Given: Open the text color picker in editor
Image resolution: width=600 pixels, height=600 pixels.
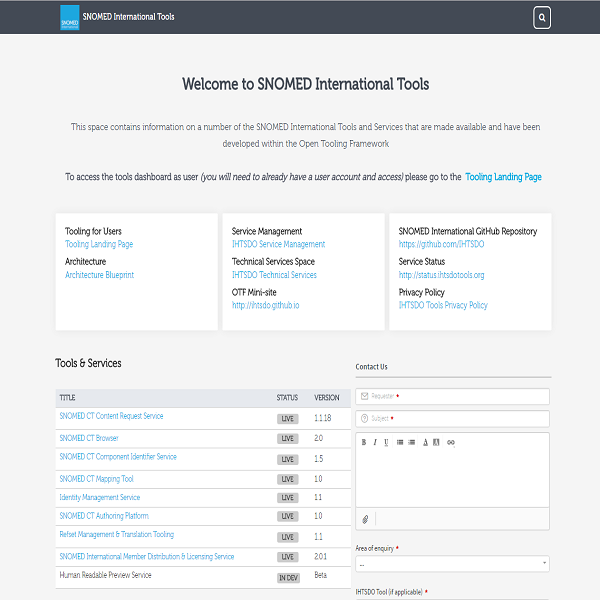Looking at the screenshot, I should pyautogui.click(x=425, y=442).
